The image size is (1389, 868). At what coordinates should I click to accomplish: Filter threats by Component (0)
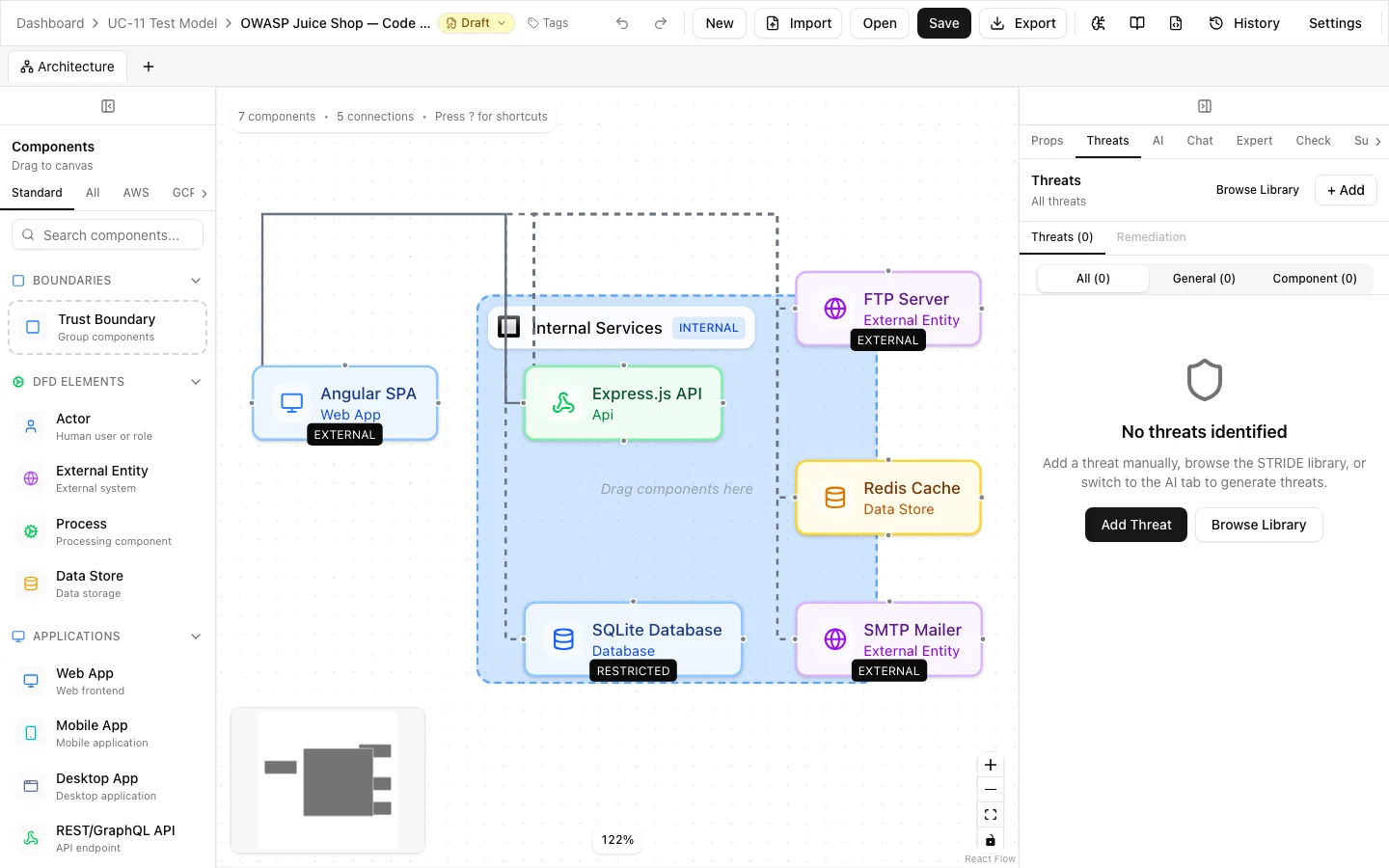click(x=1315, y=279)
